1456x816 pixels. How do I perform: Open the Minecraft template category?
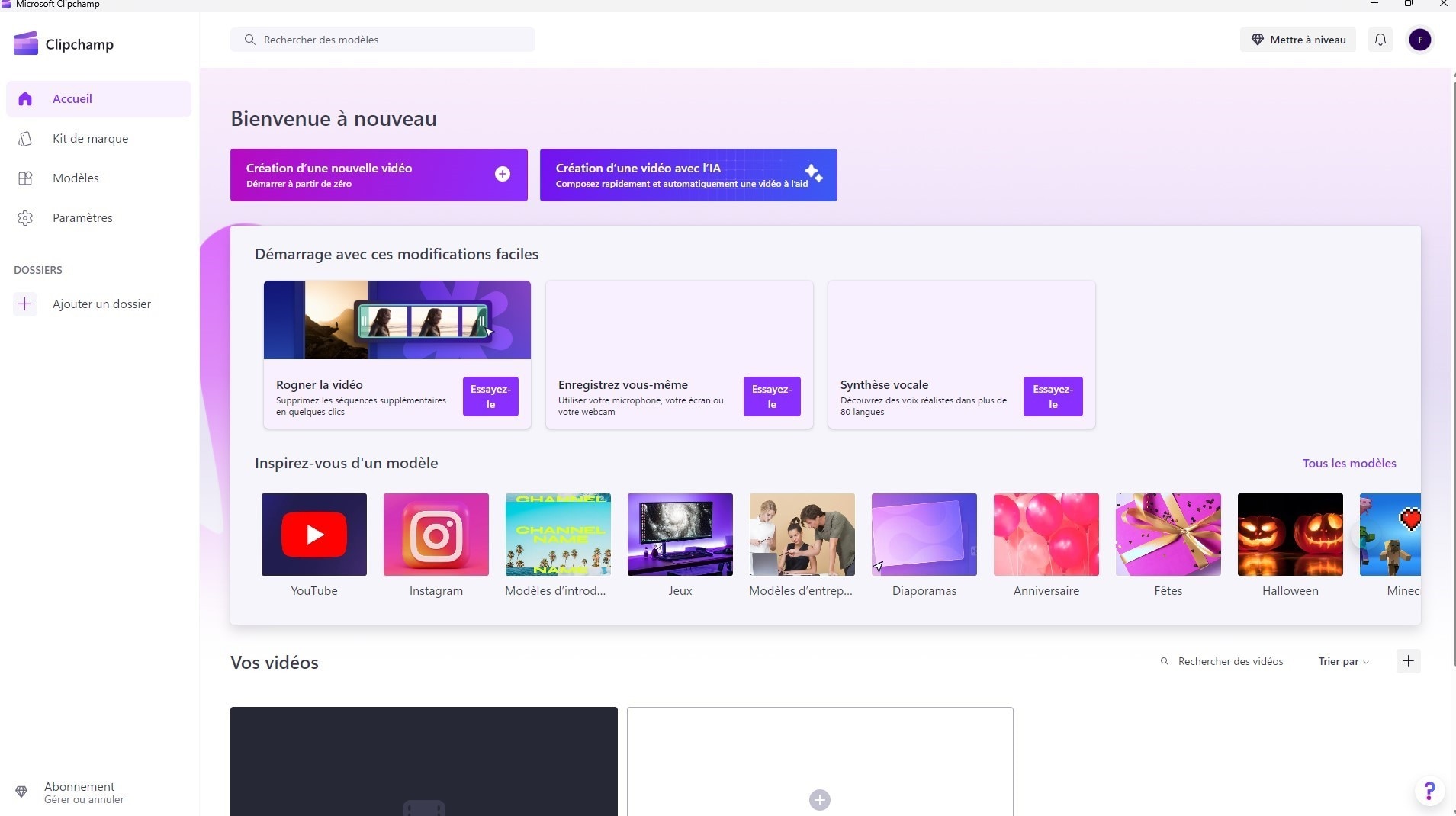(x=1390, y=535)
